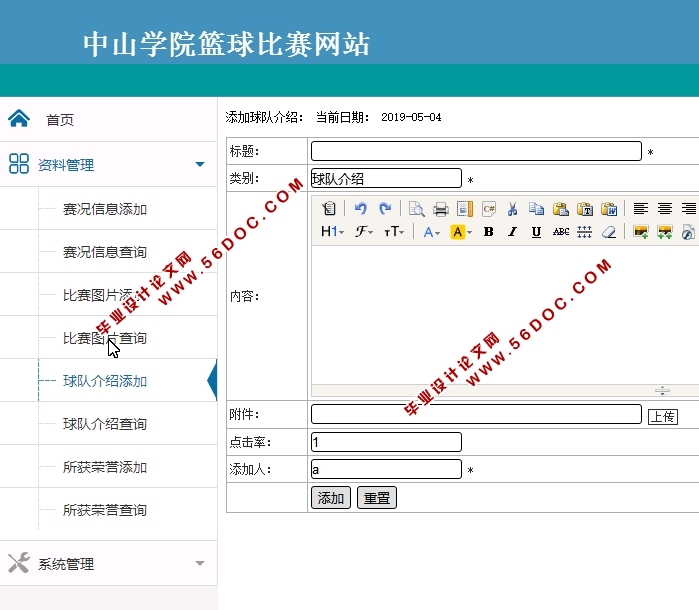Image resolution: width=699 pixels, height=610 pixels.
Task: Click inside the 内容 editor text area
Action: click(504, 314)
